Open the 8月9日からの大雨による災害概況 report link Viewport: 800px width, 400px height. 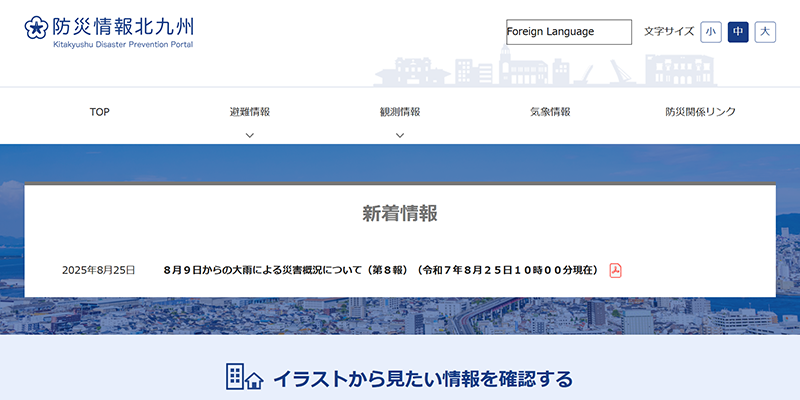click(381, 270)
